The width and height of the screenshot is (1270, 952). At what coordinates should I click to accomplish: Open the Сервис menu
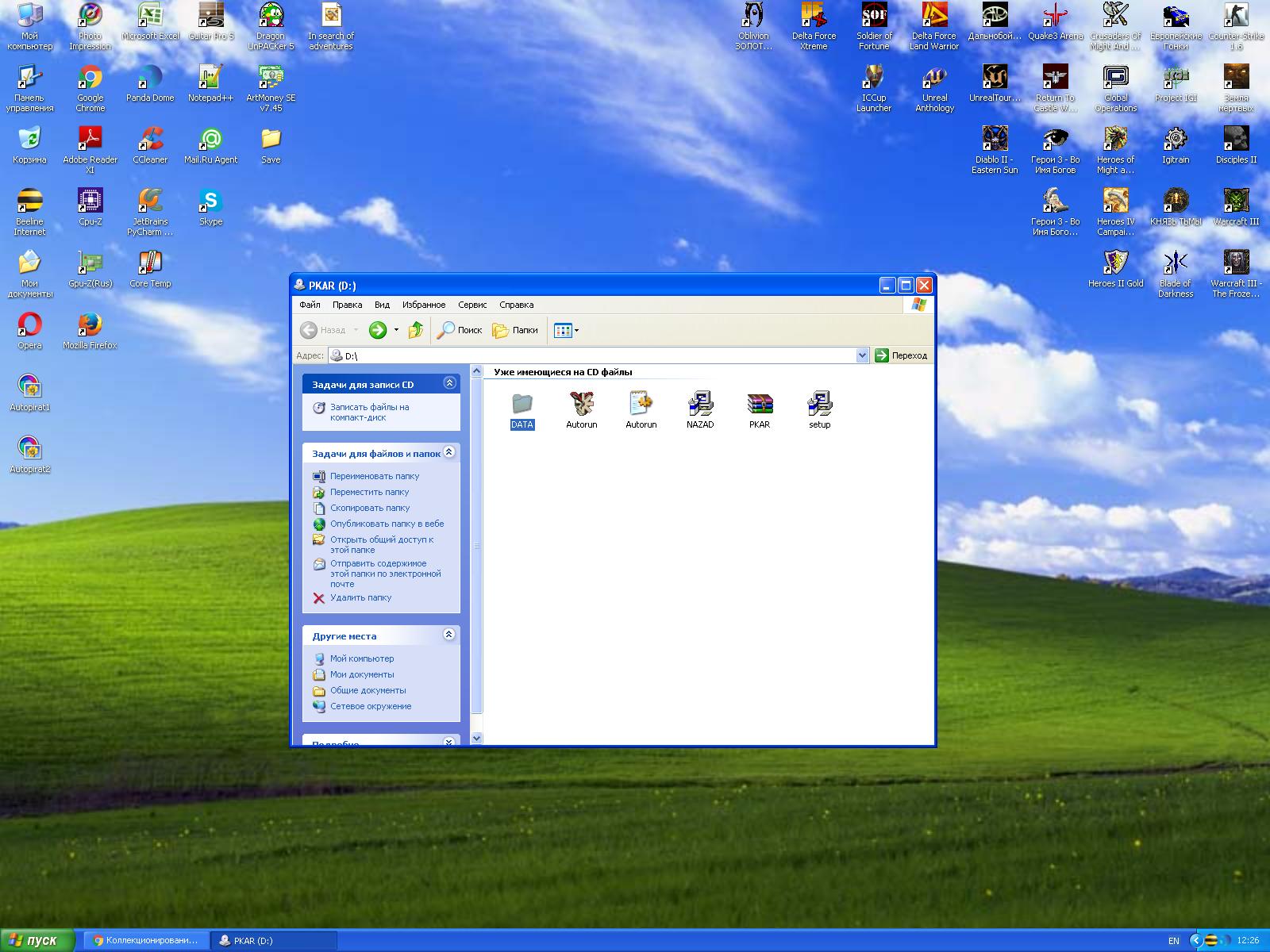point(472,305)
